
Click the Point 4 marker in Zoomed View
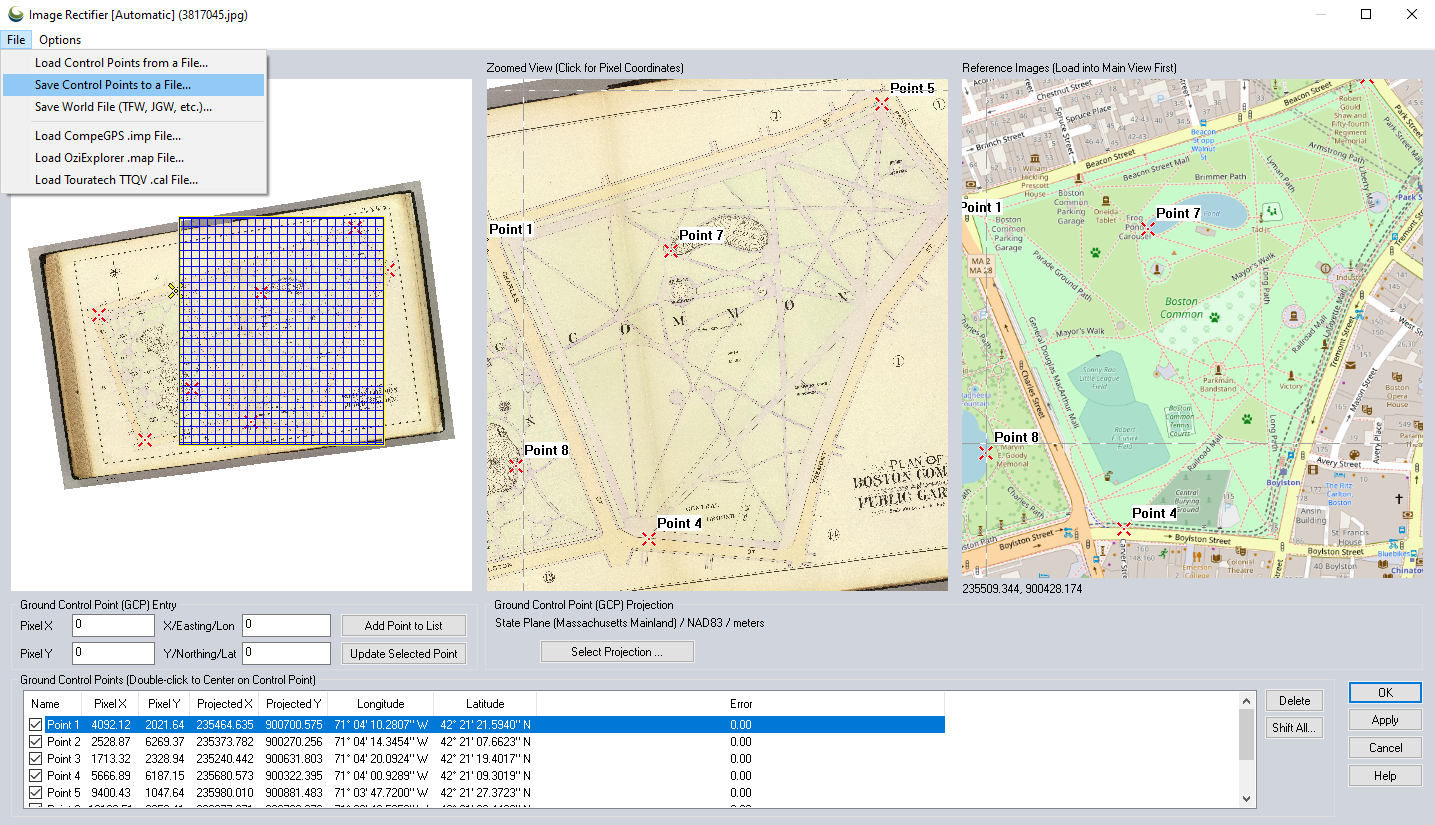[649, 538]
